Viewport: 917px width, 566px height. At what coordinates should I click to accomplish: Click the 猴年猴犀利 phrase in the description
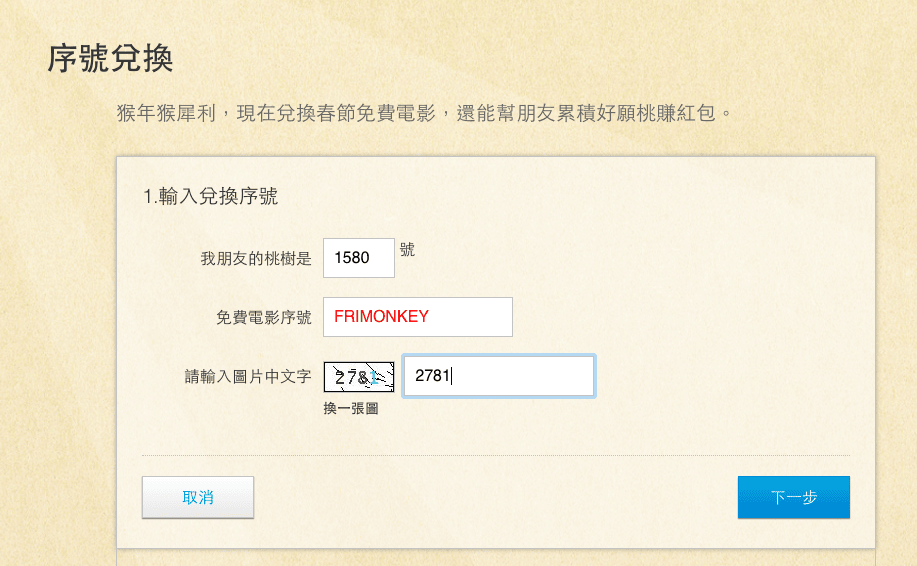click(x=166, y=113)
